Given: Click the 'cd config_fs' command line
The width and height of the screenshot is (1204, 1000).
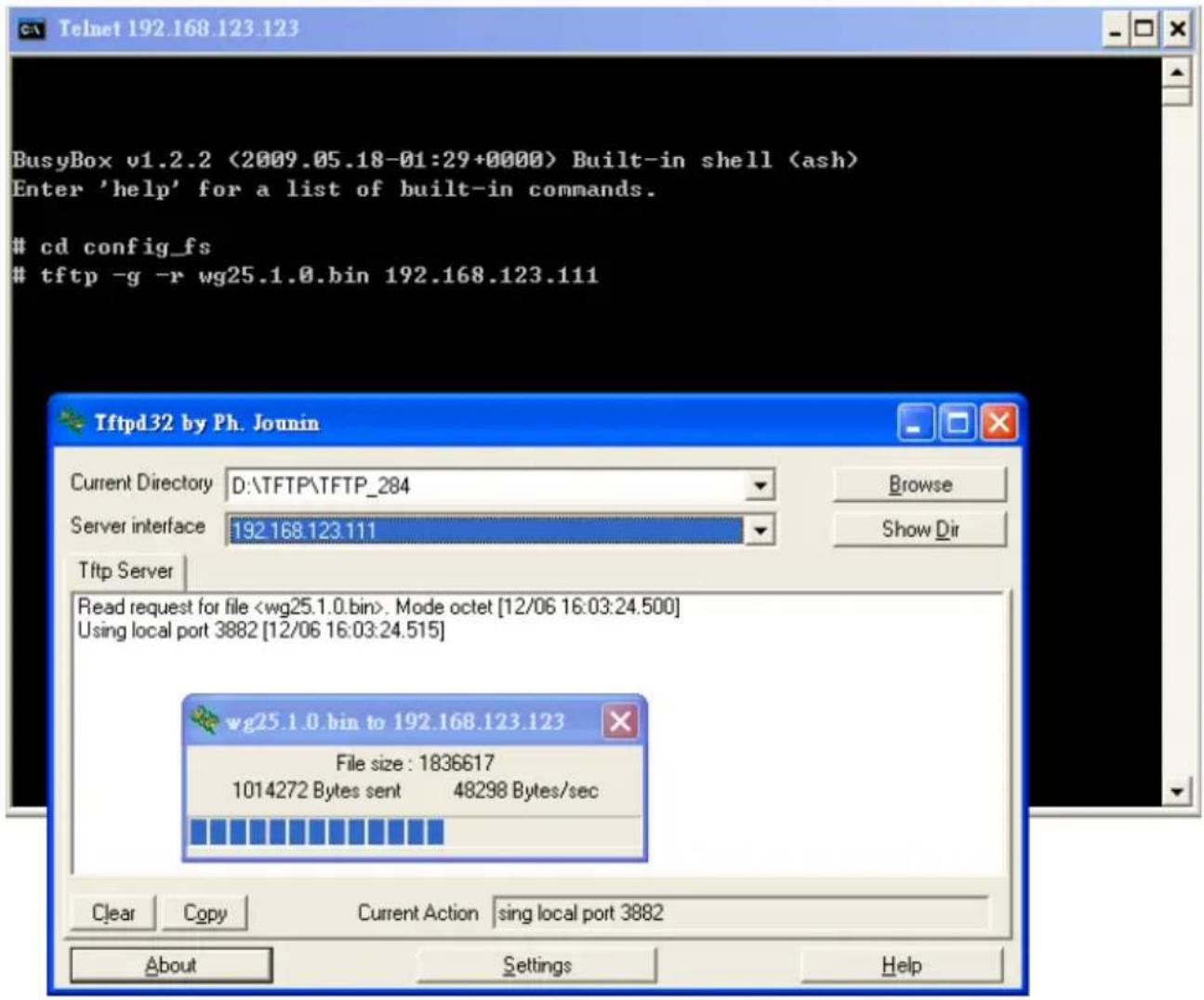Looking at the screenshot, I should 112,247.
